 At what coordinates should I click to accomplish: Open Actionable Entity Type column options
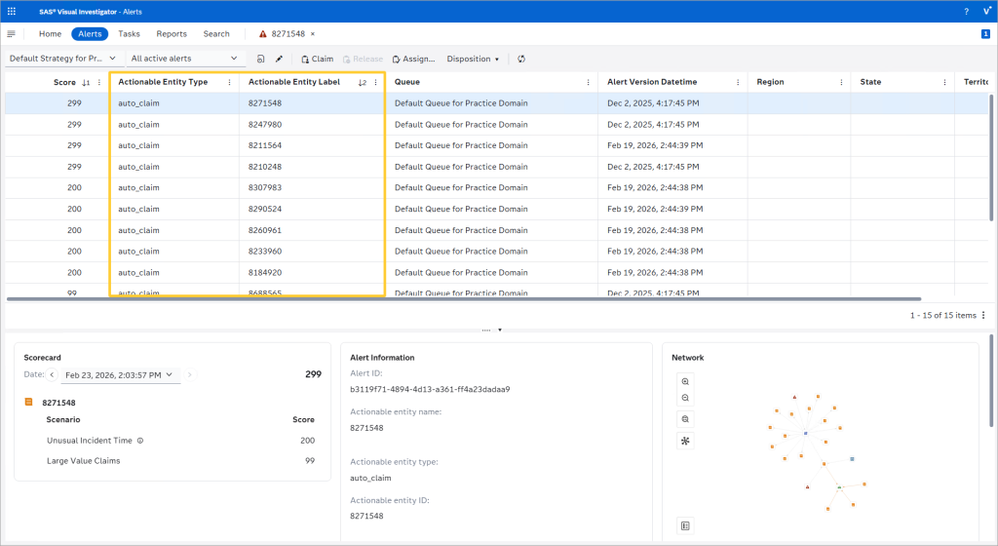pos(230,82)
